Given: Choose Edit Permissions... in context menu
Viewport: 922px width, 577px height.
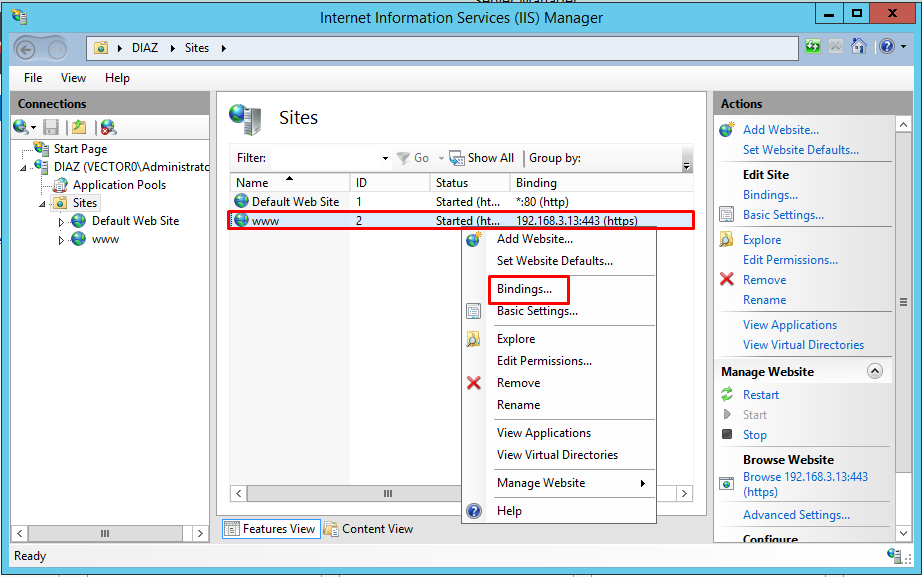Looking at the screenshot, I should [544, 361].
